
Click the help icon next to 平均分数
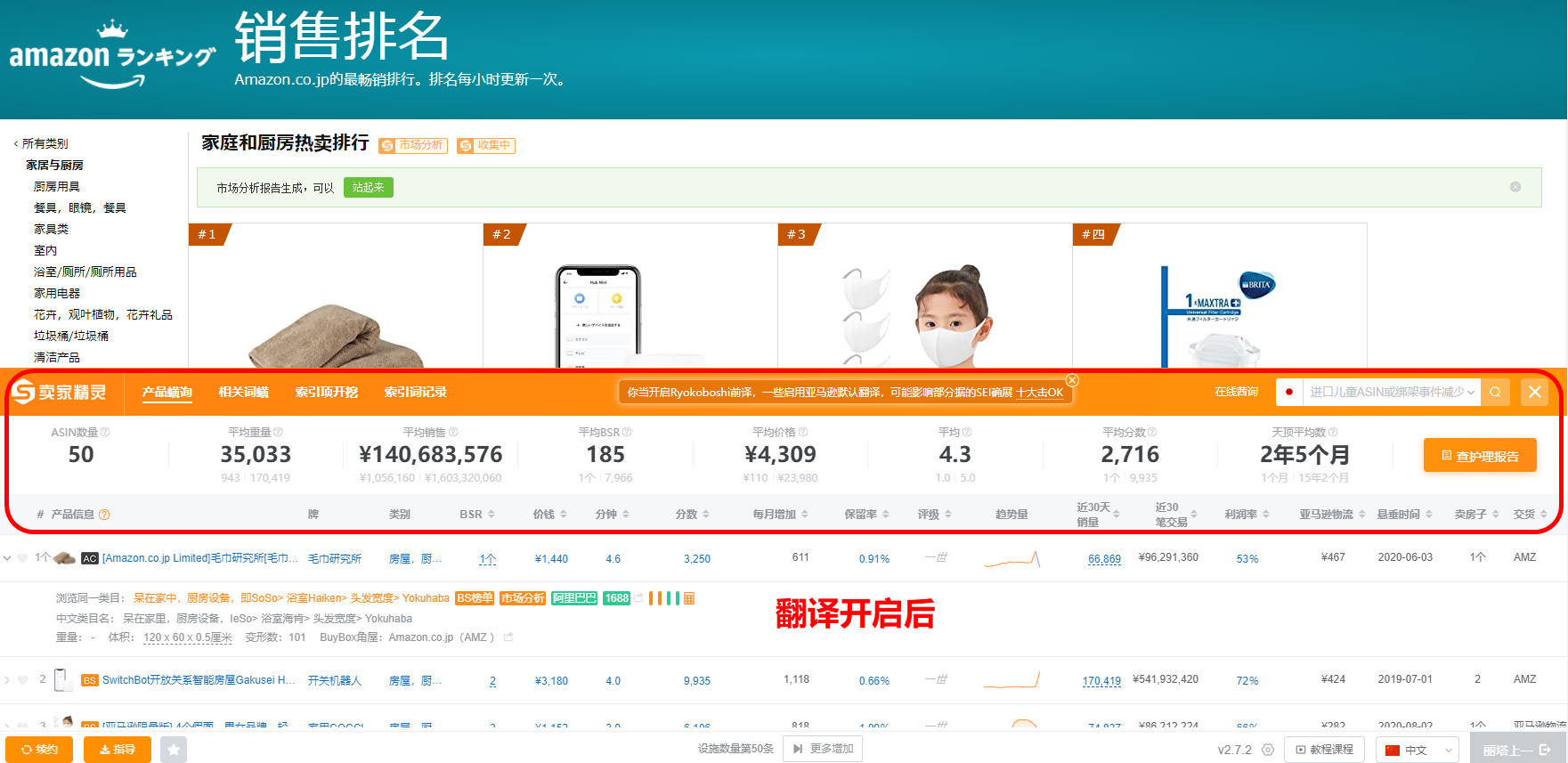point(1152,432)
